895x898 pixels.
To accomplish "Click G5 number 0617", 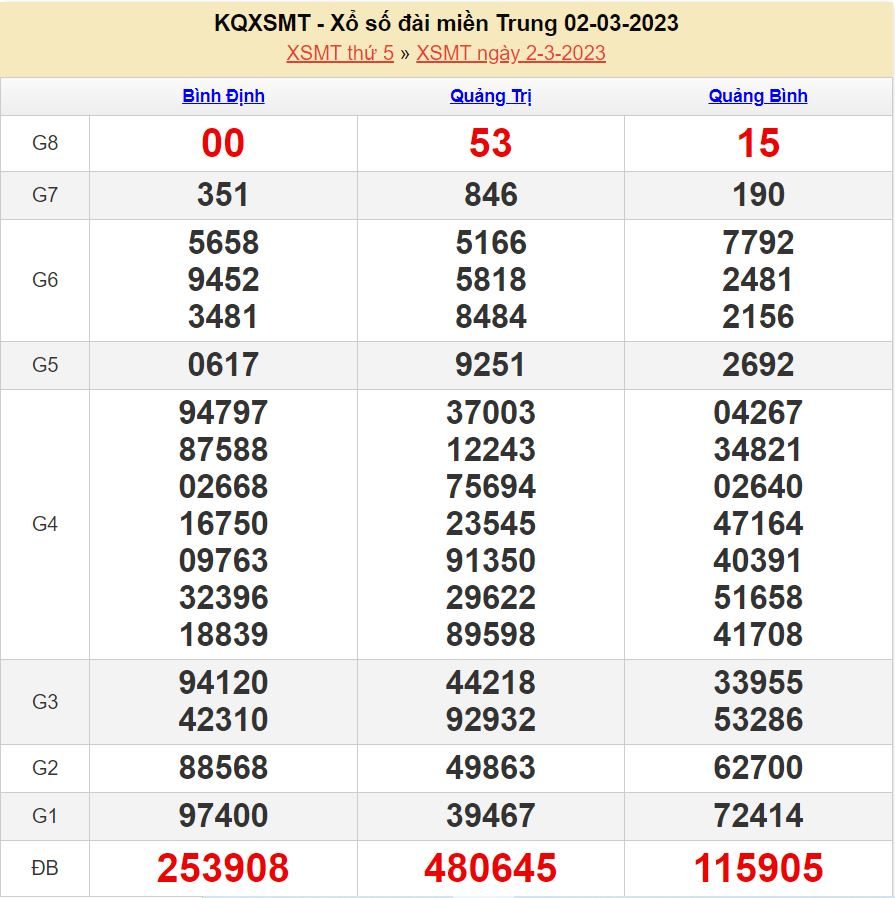I will pos(223,365).
